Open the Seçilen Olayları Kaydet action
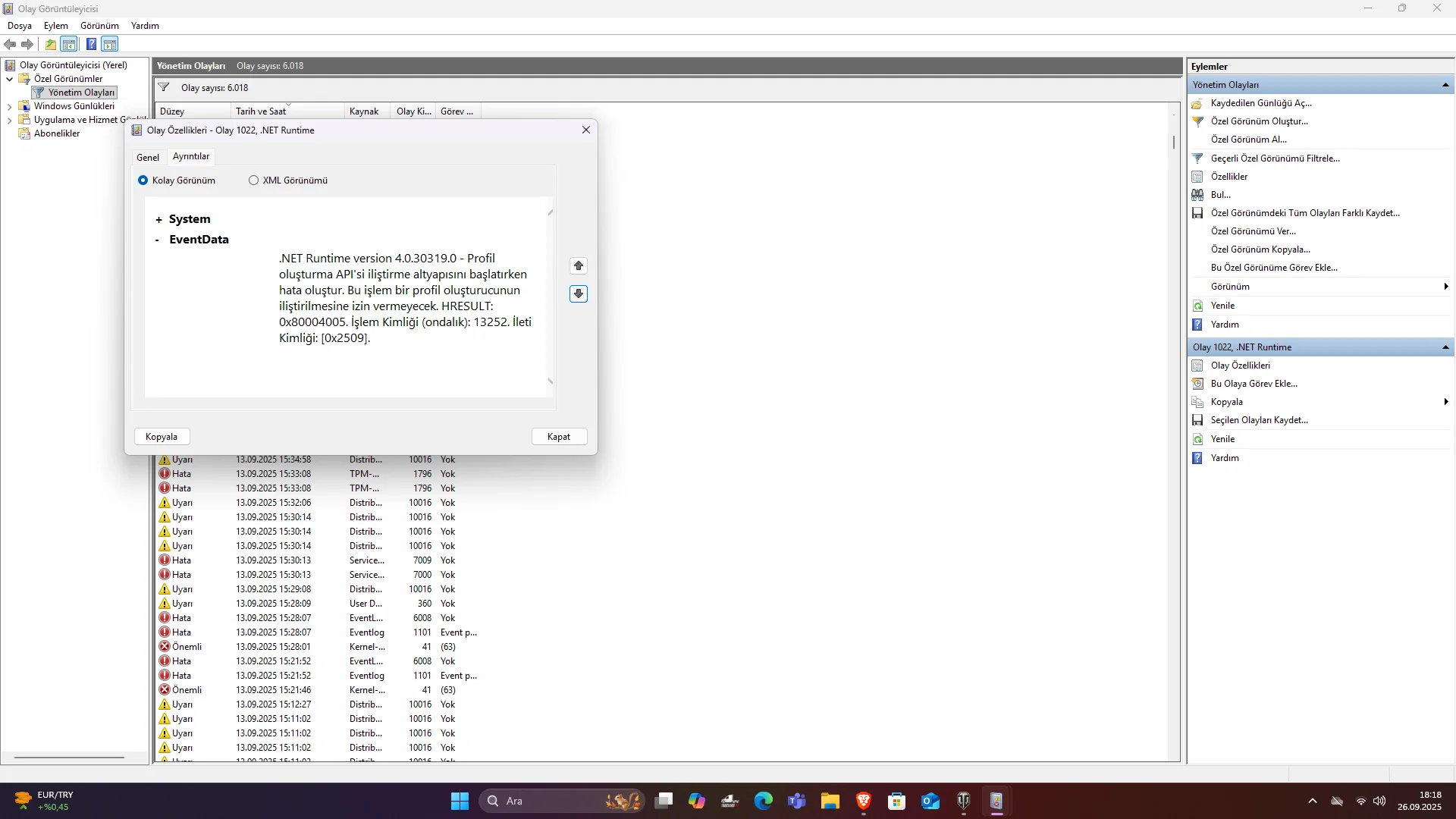 coord(1259,420)
